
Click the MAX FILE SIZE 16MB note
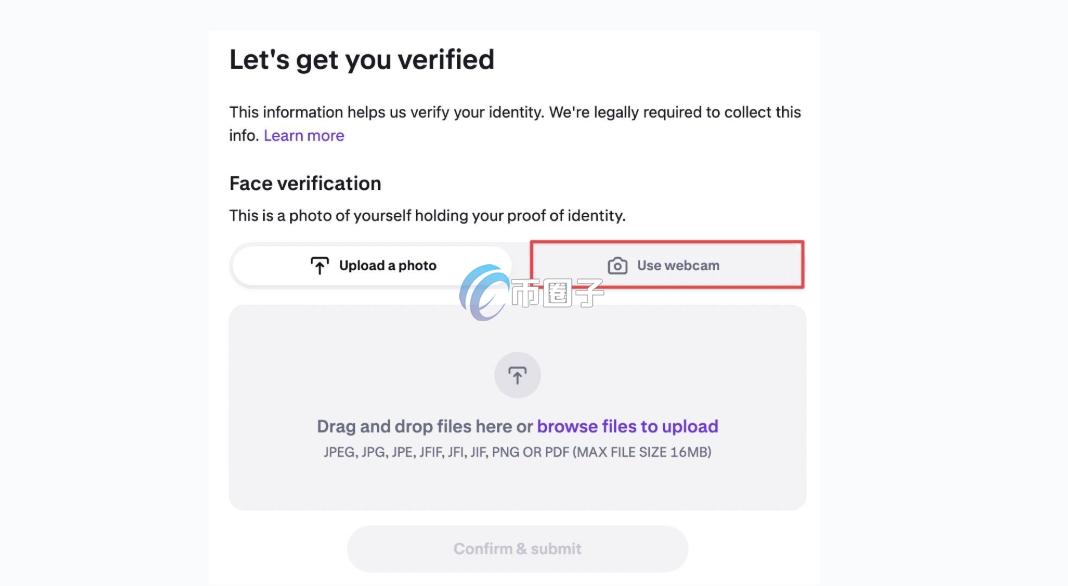[x=641, y=452]
